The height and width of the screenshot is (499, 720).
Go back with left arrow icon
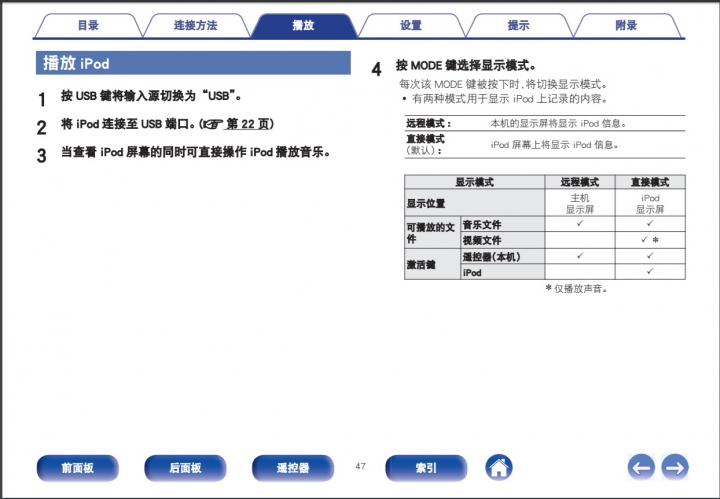coord(641,467)
